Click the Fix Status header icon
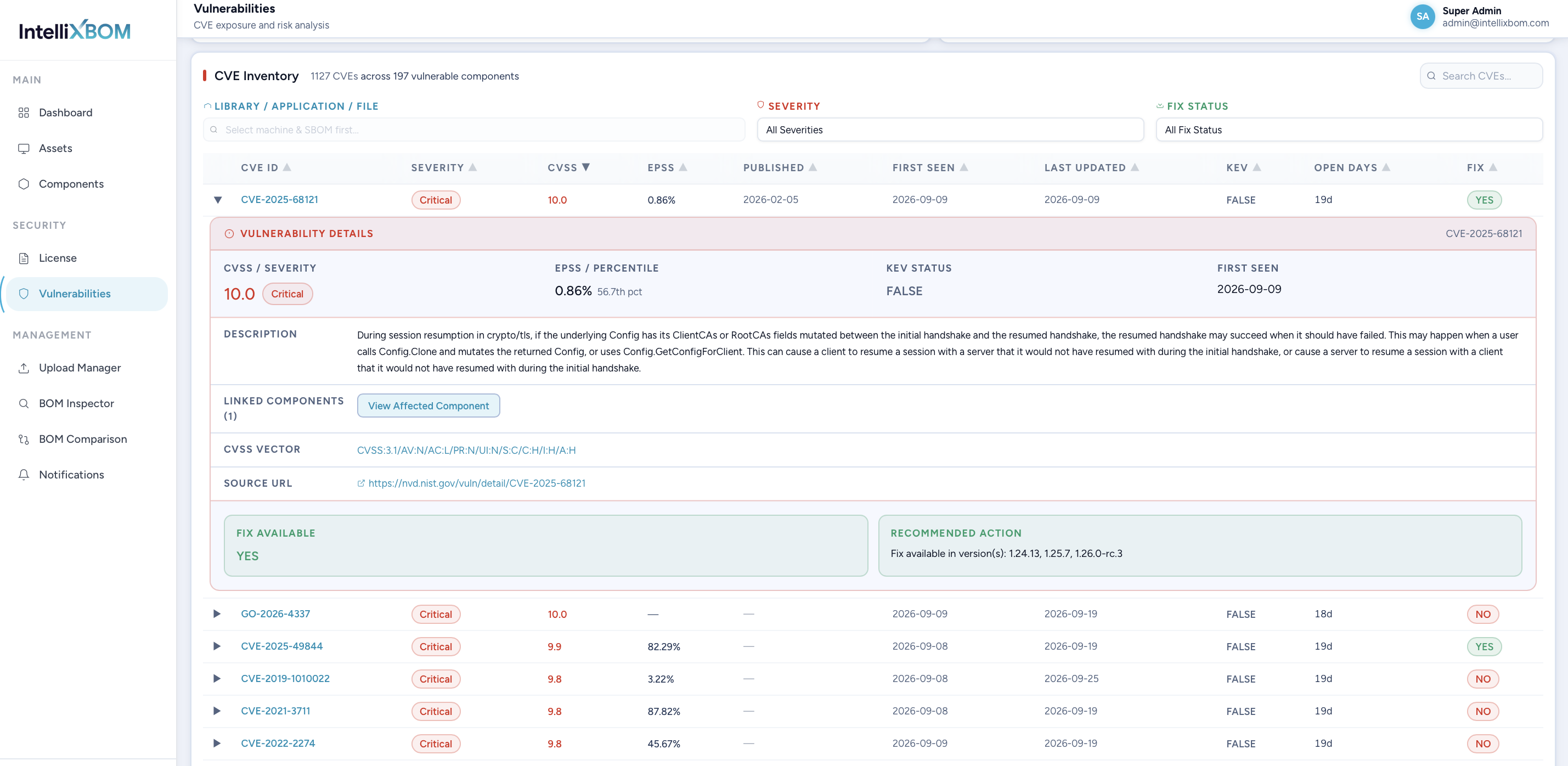The width and height of the screenshot is (1568, 766). (x=1160, y=105)
